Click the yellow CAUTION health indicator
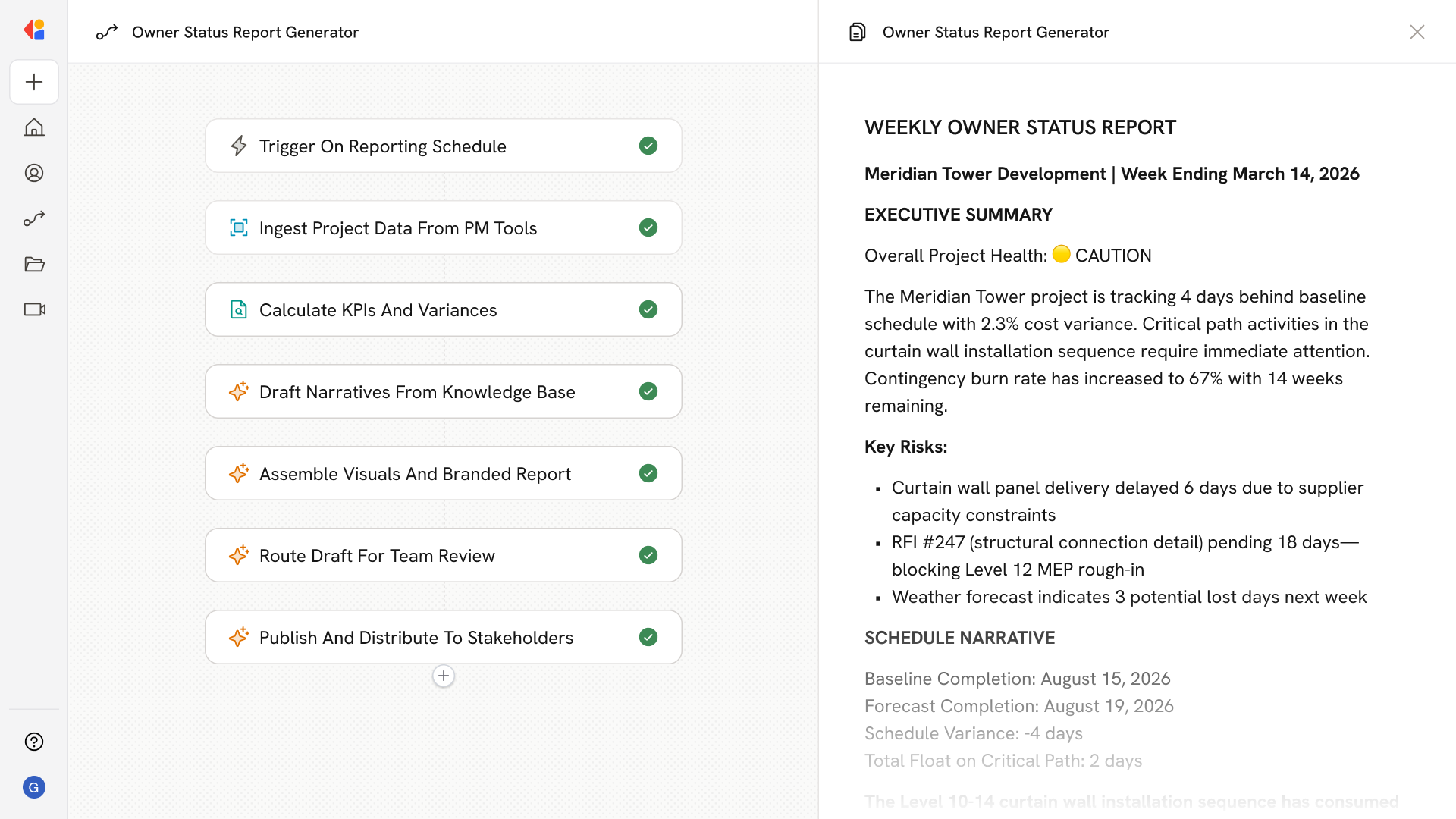 click(x=1062, y=254)
